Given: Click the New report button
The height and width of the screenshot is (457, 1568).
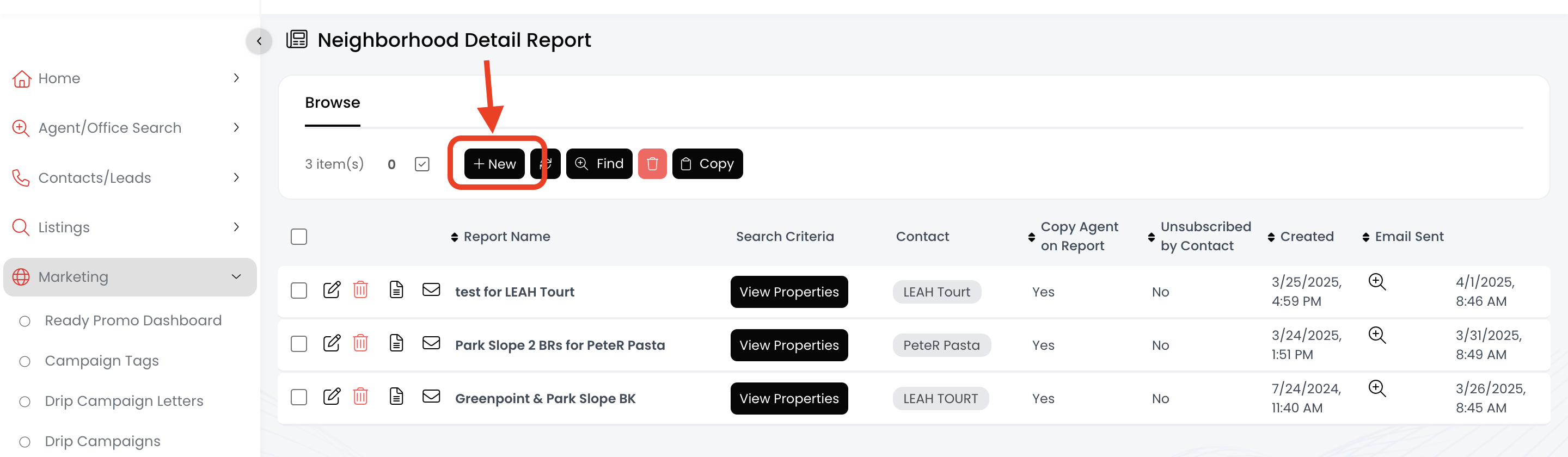Looking at the screenshot, I should [494, 164].
